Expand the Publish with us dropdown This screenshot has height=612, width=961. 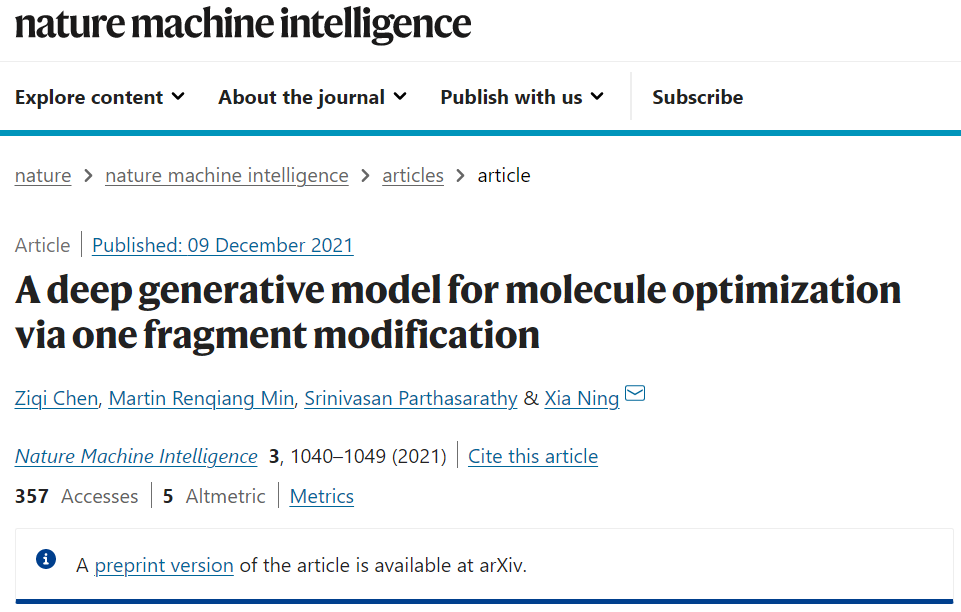pos(522,97)
